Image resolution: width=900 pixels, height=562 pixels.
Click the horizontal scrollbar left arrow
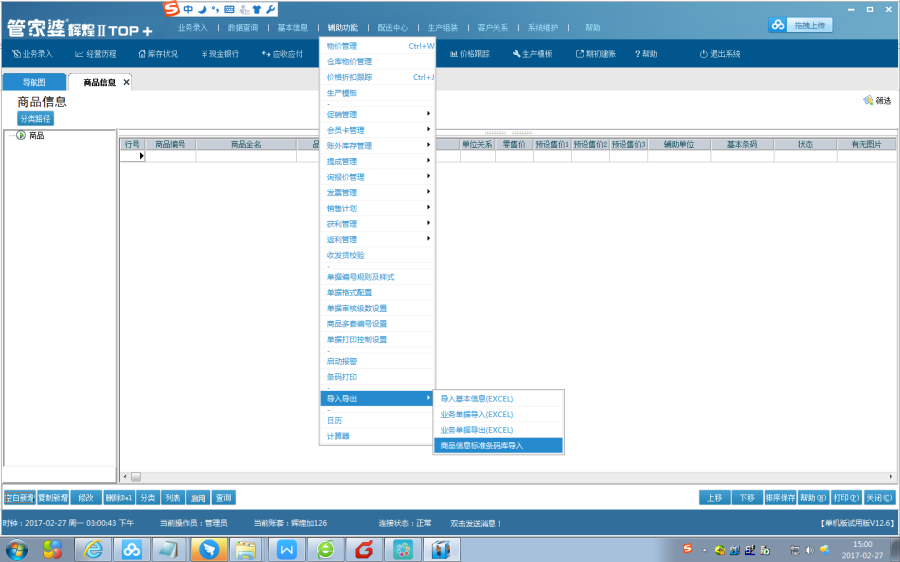124,476
